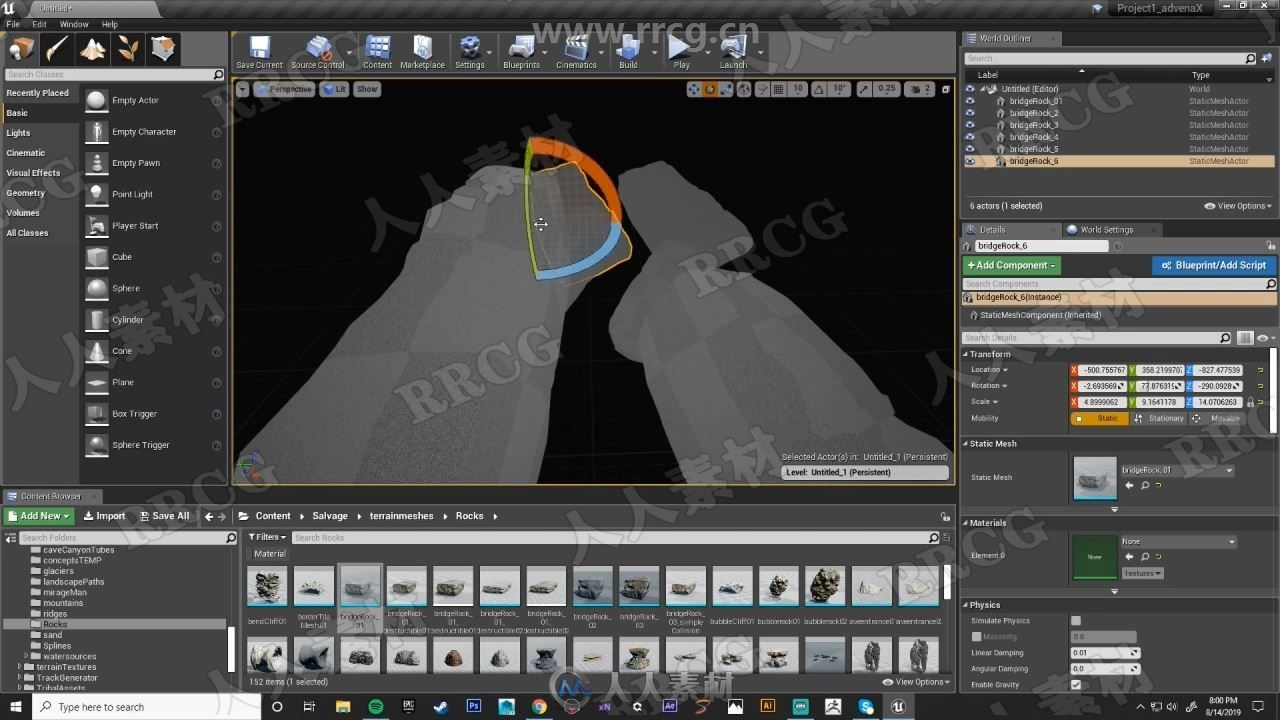Screen dimensions: 1280x720
Task: Open File menu
Action: pos(13,24)
